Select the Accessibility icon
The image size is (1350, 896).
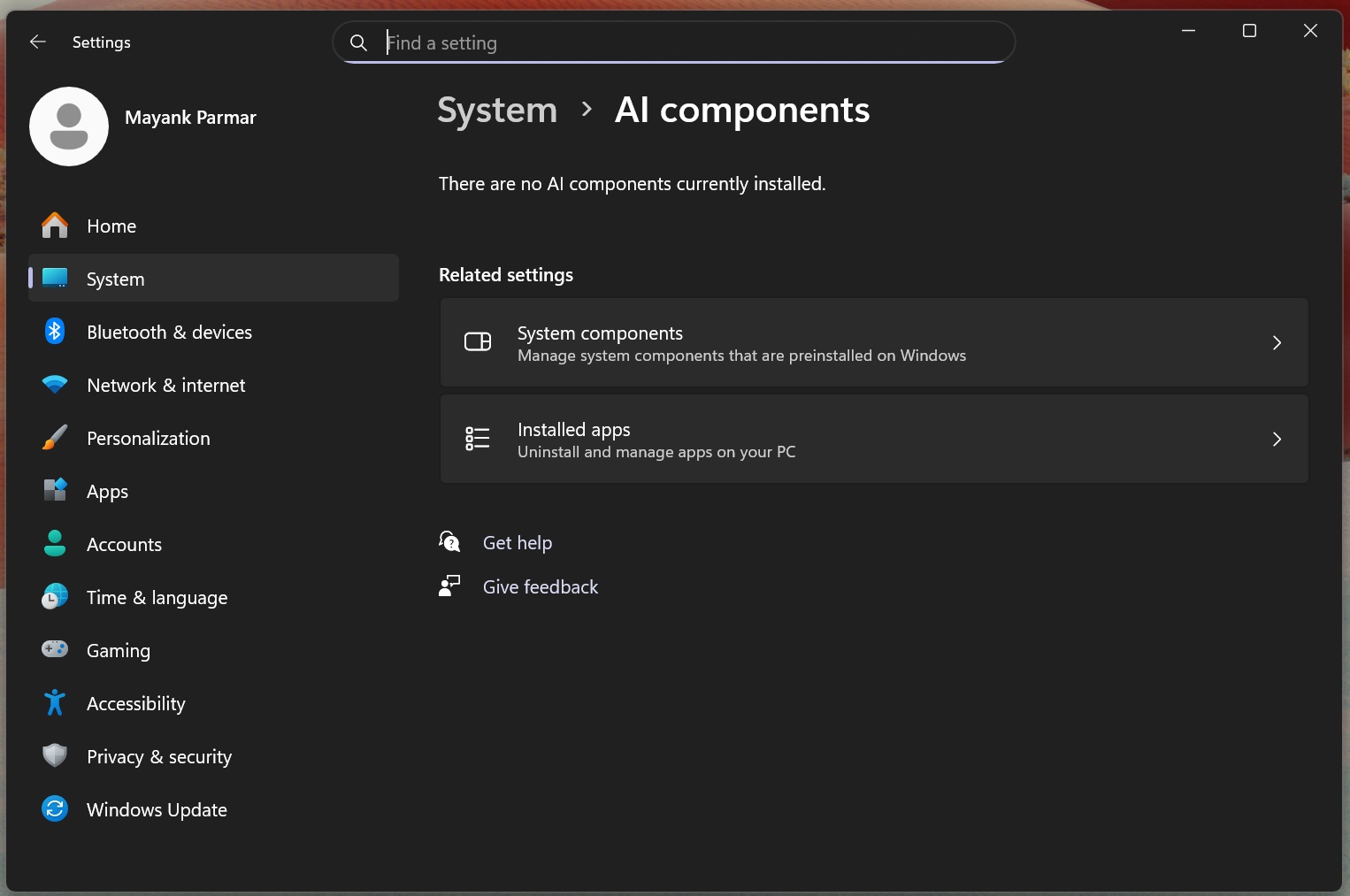point(55,703)
